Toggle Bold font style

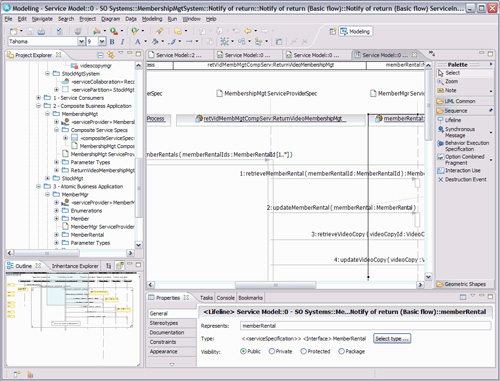[x=112, y=42]
